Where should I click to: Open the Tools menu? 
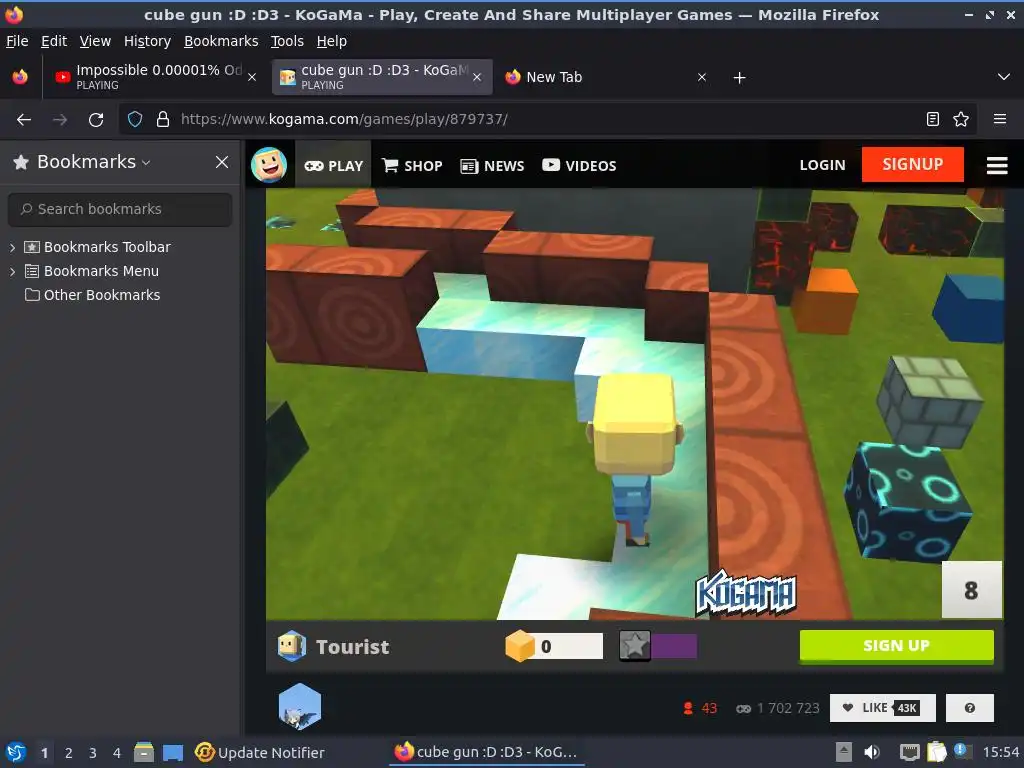[x=287, y=41]
